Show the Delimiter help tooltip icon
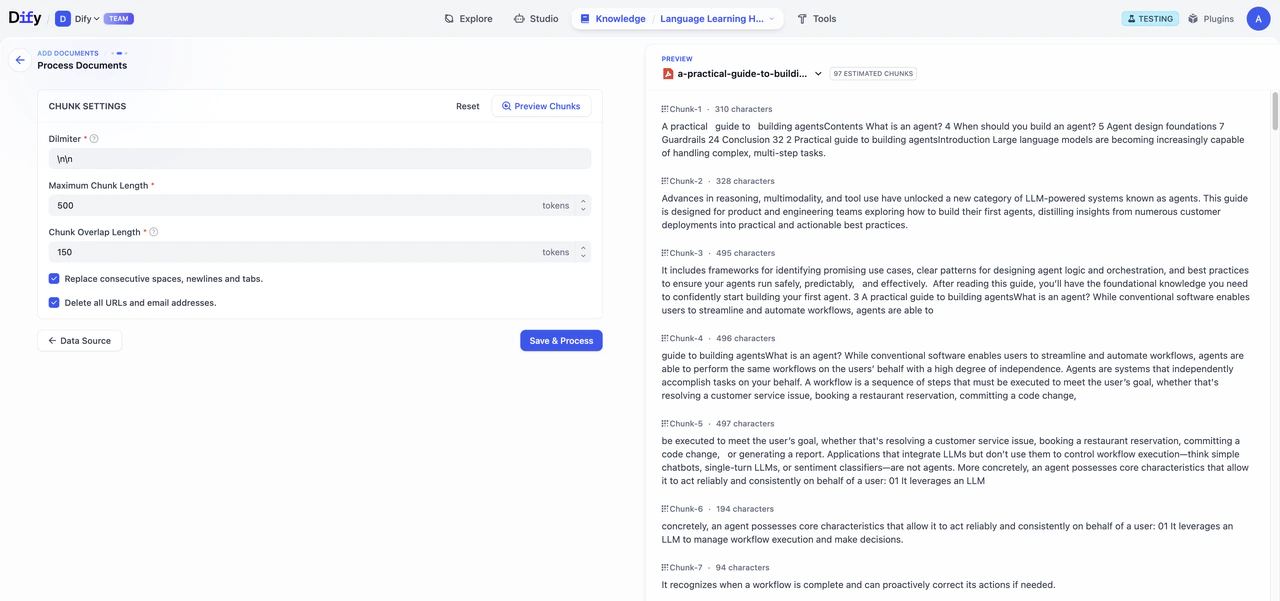1280x601 pixels. coord(94,139)
